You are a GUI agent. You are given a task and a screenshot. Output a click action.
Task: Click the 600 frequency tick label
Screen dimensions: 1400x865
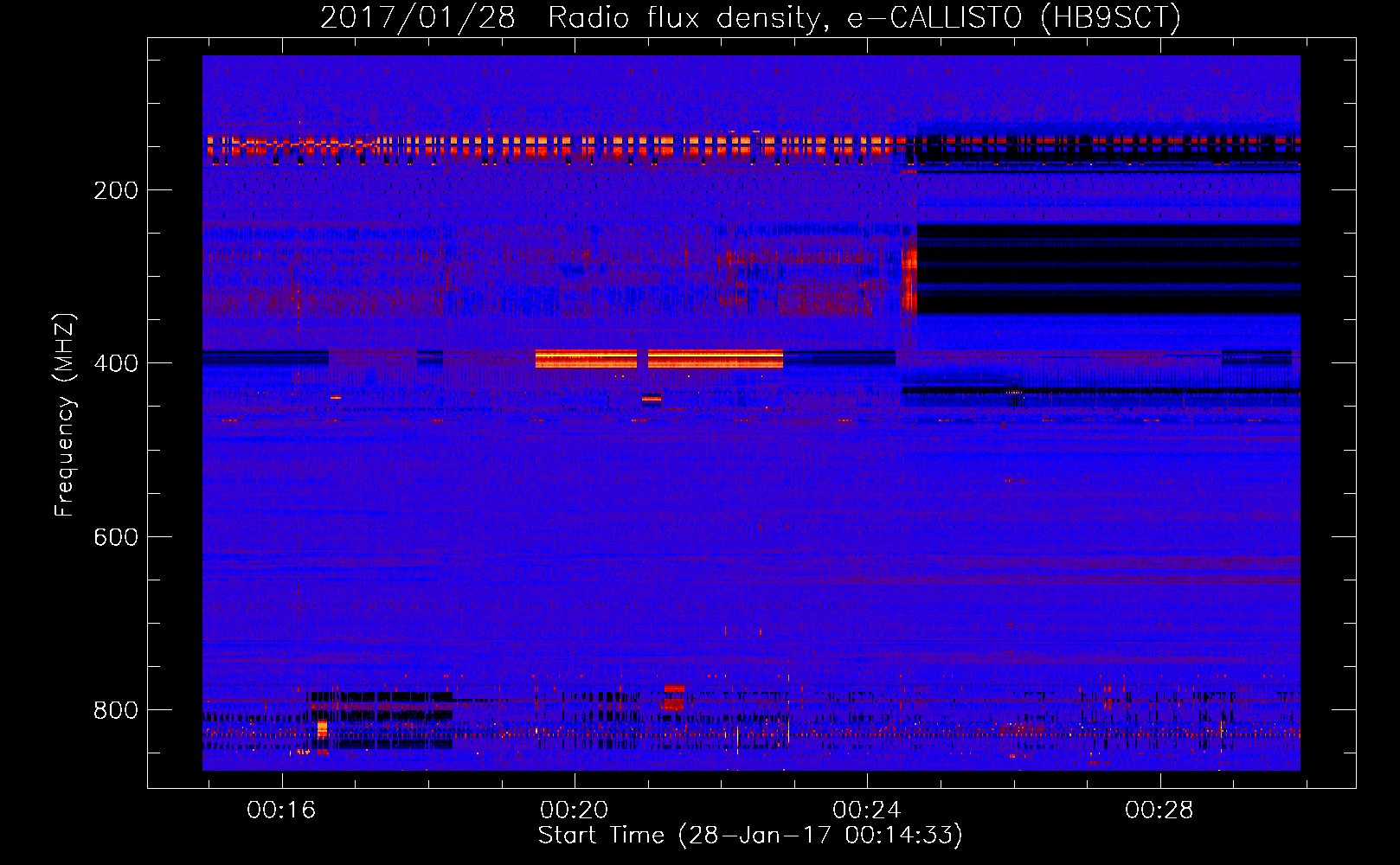click(116, 537)
